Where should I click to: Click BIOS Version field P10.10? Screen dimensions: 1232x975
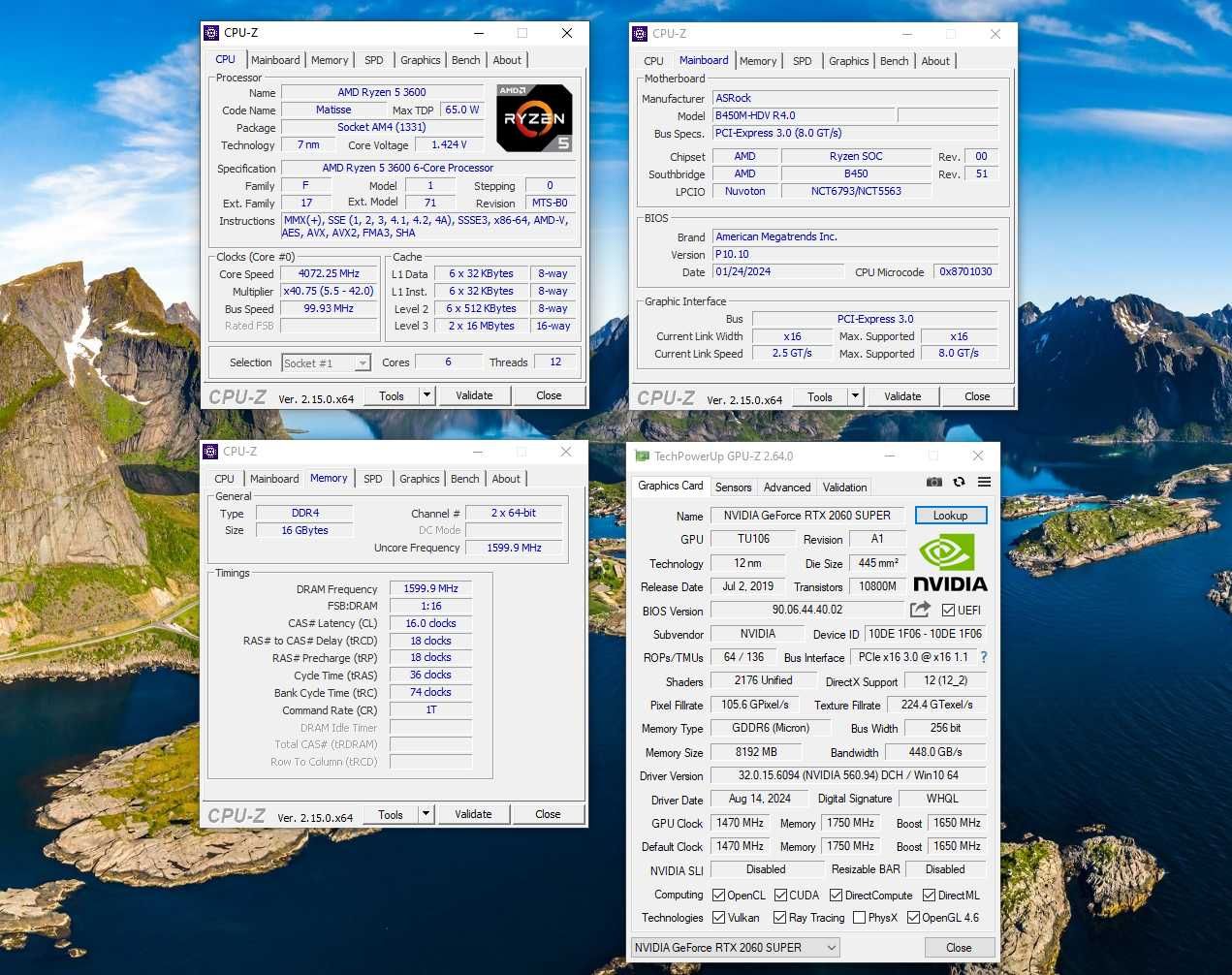pos(855,254)
